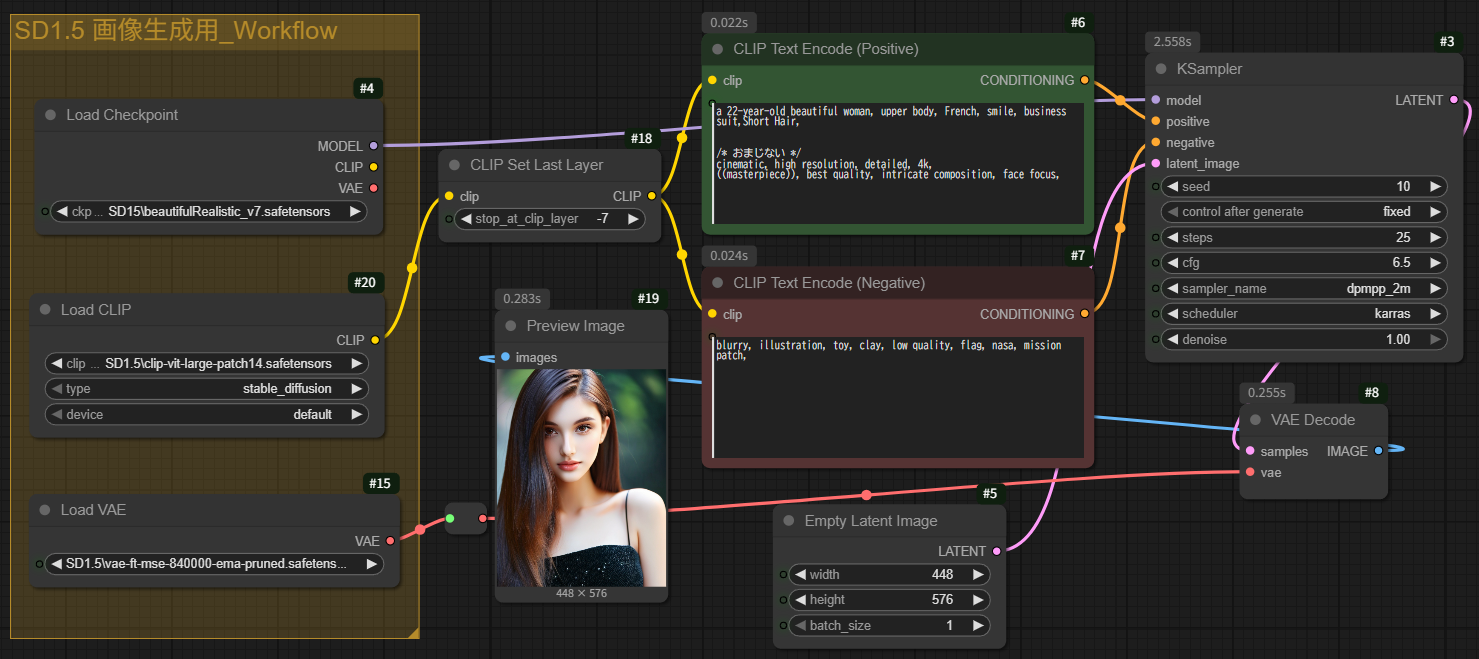Toggle collapse on the Empty Latent Image node
This screenshot has width=1479, height=659.
789,521
